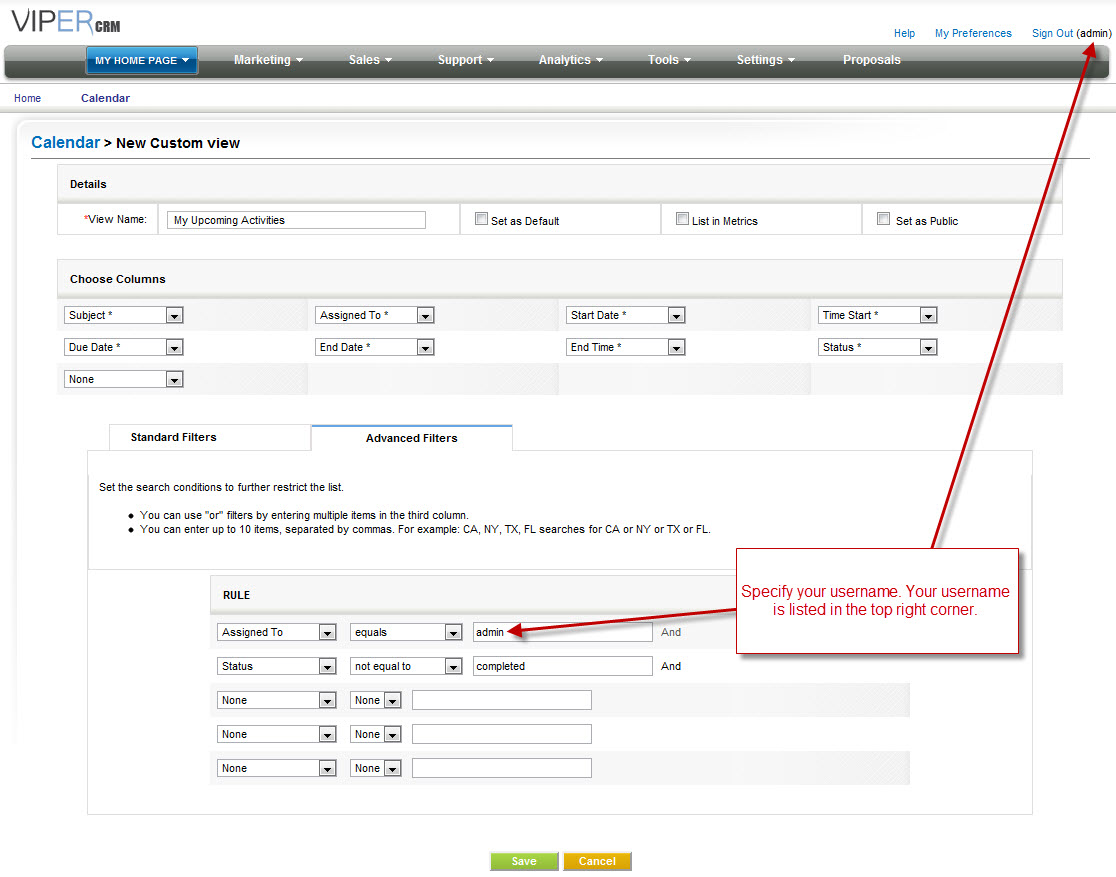Select the Advanced Filters tab
Image resolution: width=1116 pixels, height=877 pixels.
tap(411, 438)
